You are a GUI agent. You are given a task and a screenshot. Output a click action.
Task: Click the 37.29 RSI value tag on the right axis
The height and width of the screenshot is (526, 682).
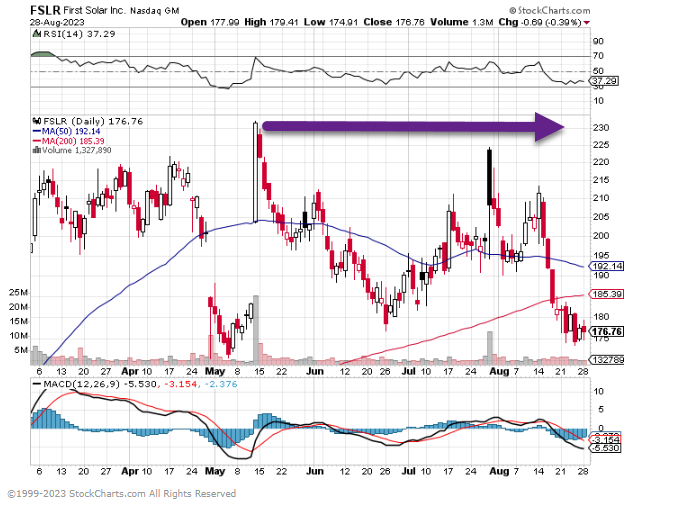(x=605, y=81)
